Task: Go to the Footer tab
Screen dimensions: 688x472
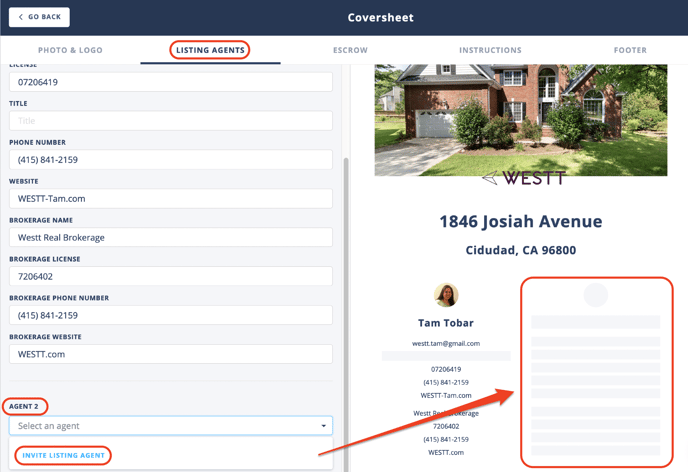Action: [630, 50]
